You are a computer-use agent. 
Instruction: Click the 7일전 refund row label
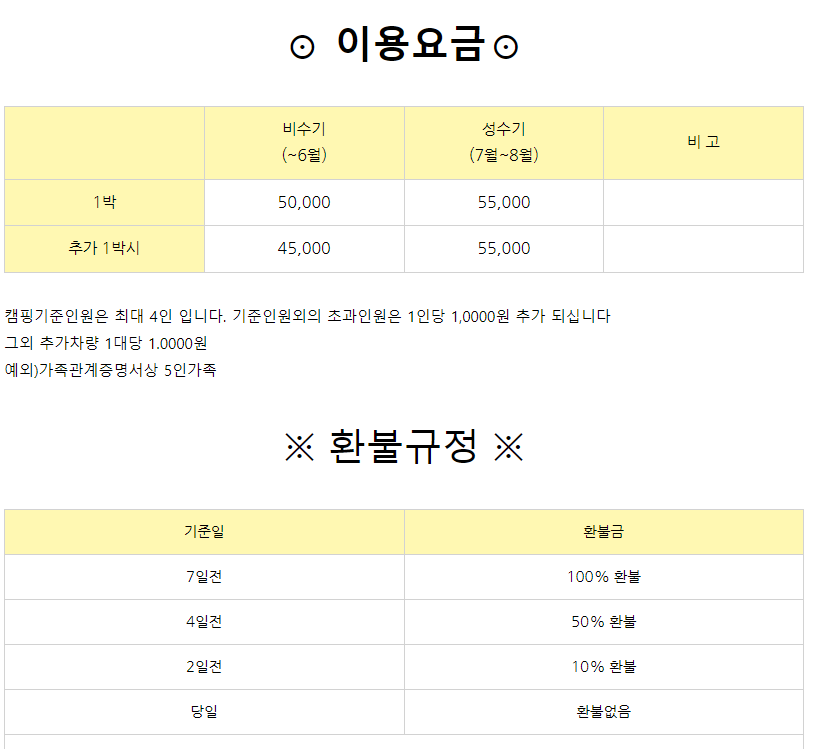pyautogui.click(x=204, y=577)
